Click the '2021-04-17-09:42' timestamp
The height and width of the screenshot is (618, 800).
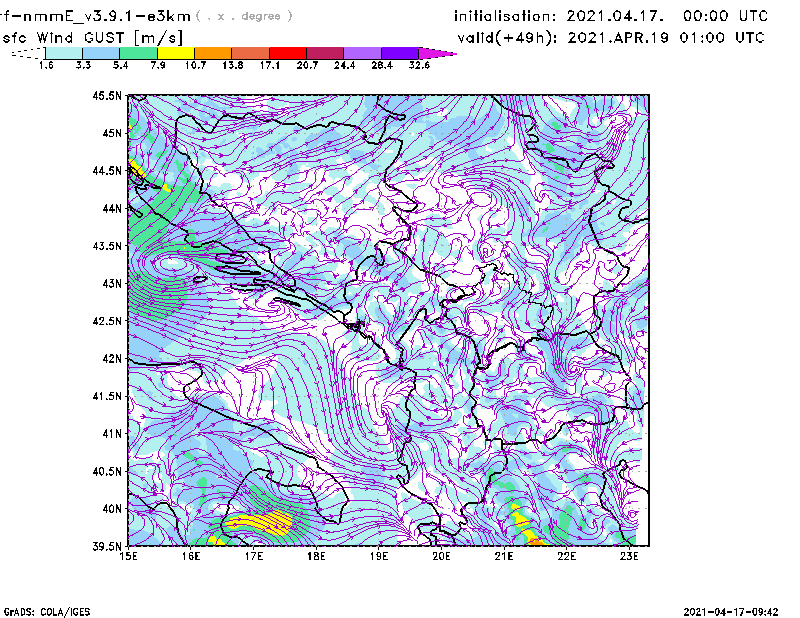(x=731, y=612)
